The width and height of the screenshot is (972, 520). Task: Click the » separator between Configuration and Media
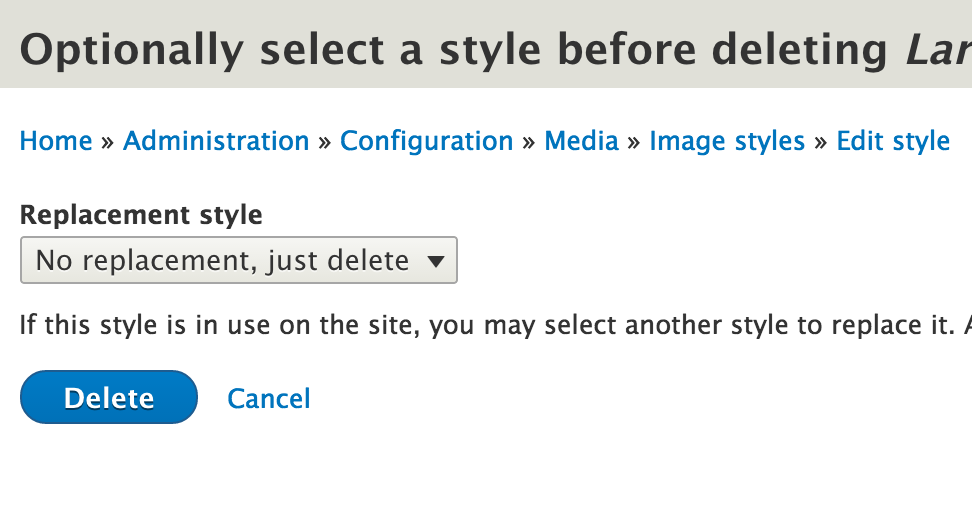click(529, 143)
